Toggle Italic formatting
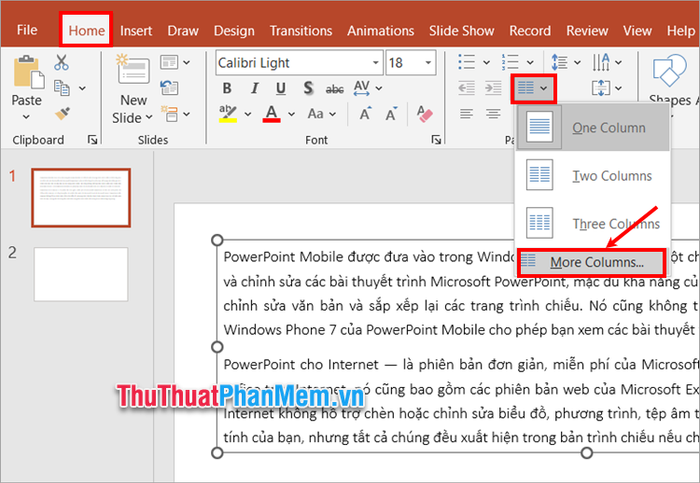This screenshot has height=483, width=700. pos(254,88)
